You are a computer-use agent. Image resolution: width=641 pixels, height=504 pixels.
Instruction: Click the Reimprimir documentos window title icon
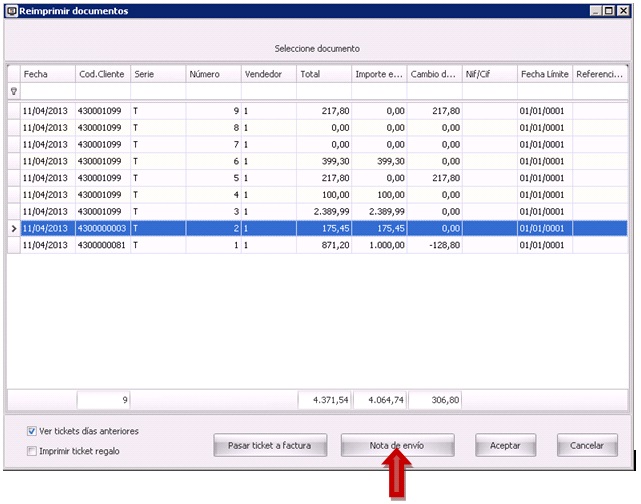[x=11, y=9]
